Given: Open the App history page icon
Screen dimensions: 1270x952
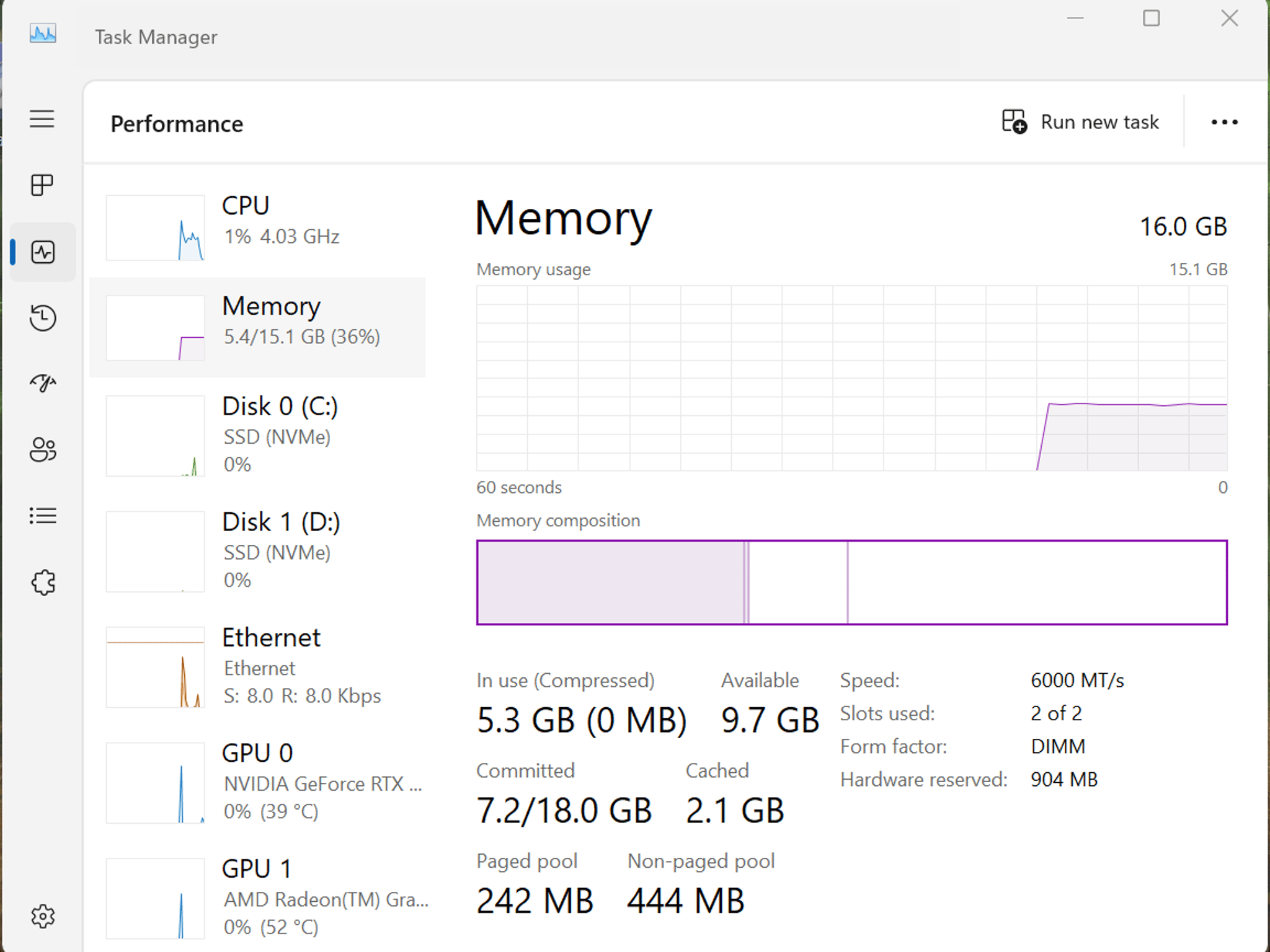Looking at the screenshot, I should click(x=43, y=318).
